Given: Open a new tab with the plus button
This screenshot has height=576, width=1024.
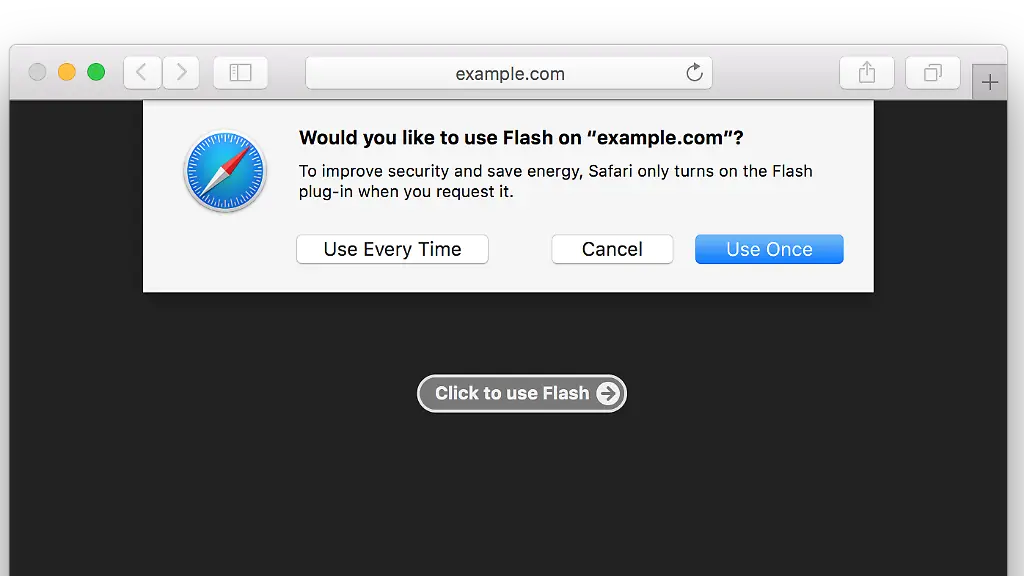Looking at the screenshot, I should point(989,81).
